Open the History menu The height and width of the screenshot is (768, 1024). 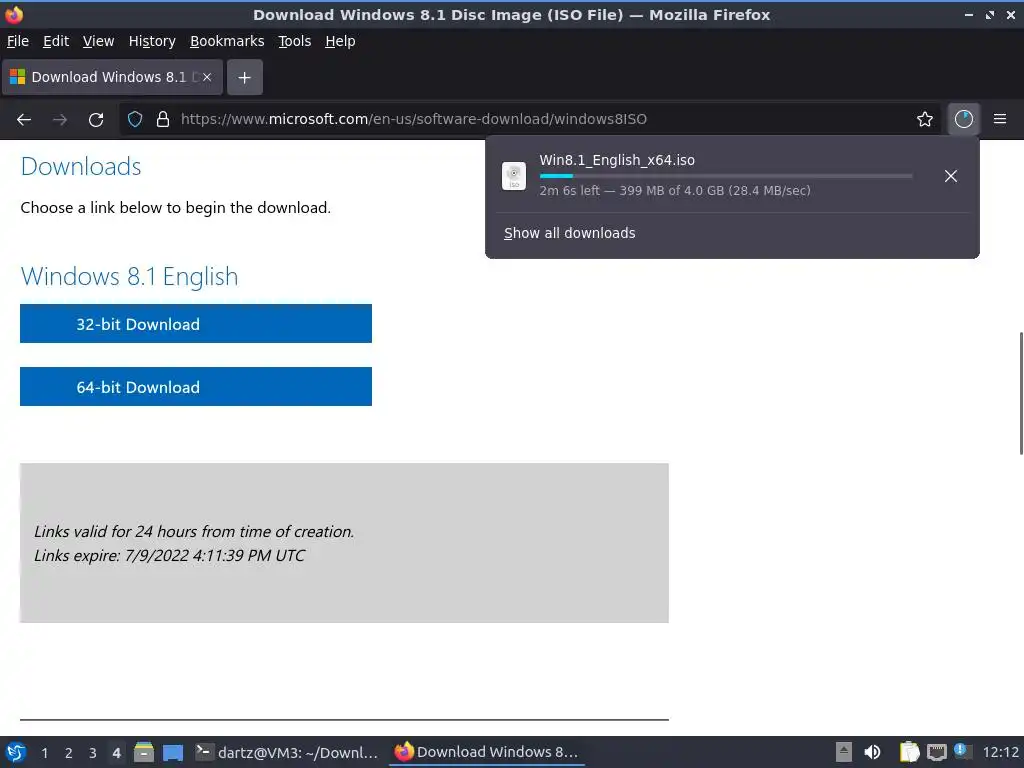click(152, 41)
